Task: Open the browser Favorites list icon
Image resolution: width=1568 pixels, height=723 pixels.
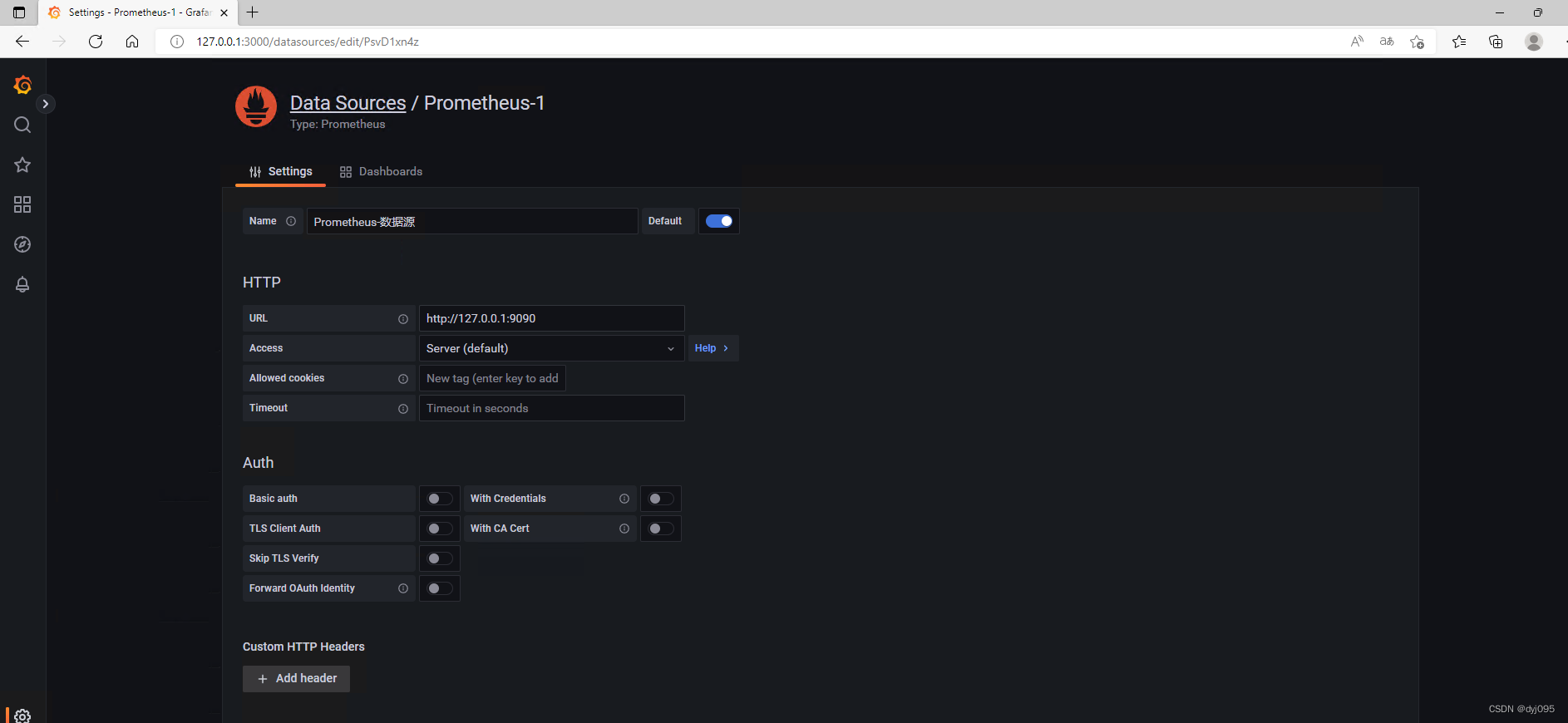Action: tap(1459, 42)
